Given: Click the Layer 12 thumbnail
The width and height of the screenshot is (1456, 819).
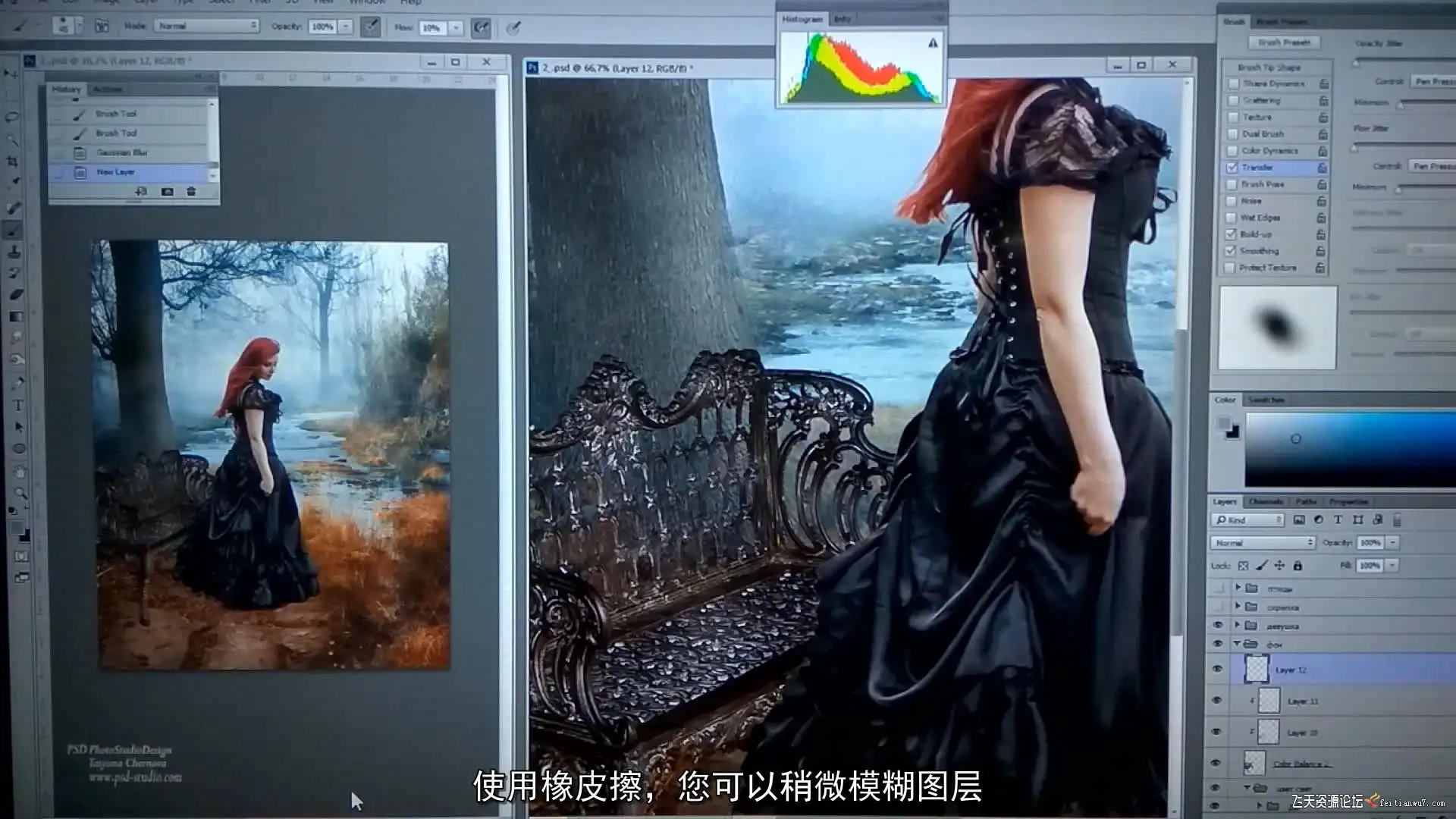Looking at the screenshot, I should 1257,669.
